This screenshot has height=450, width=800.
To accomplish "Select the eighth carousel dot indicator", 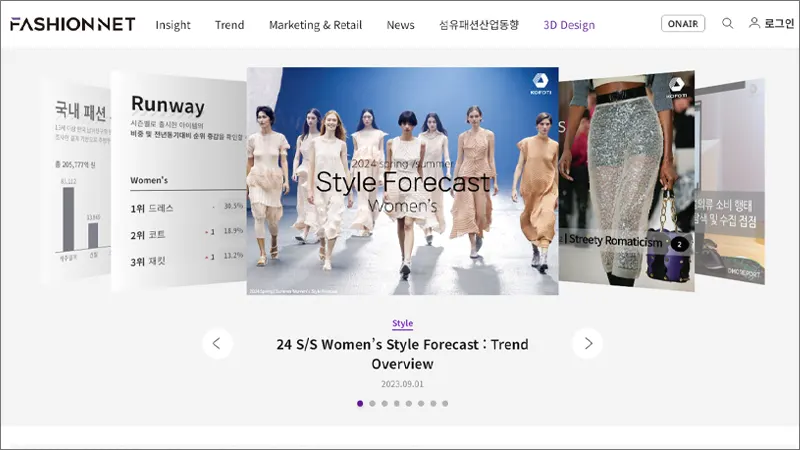I will tap(445, 404).
